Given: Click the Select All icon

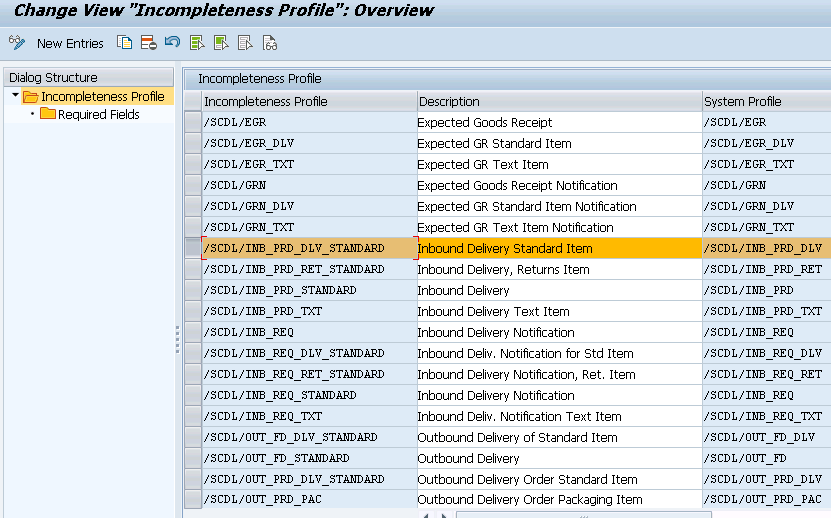Looking at the screenshot, I should tap(197, 43).
